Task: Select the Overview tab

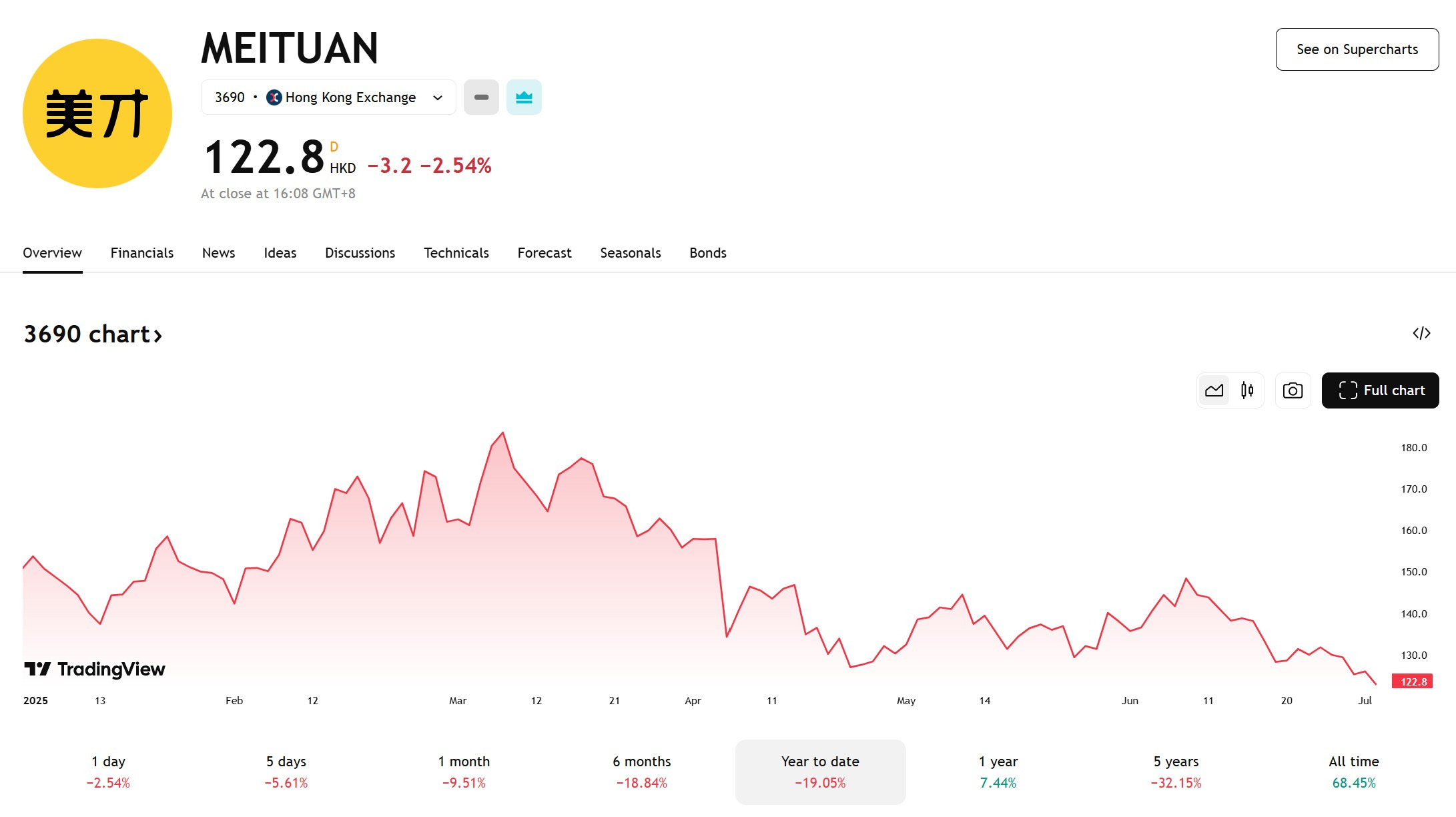Action: (x=52, y=253)
